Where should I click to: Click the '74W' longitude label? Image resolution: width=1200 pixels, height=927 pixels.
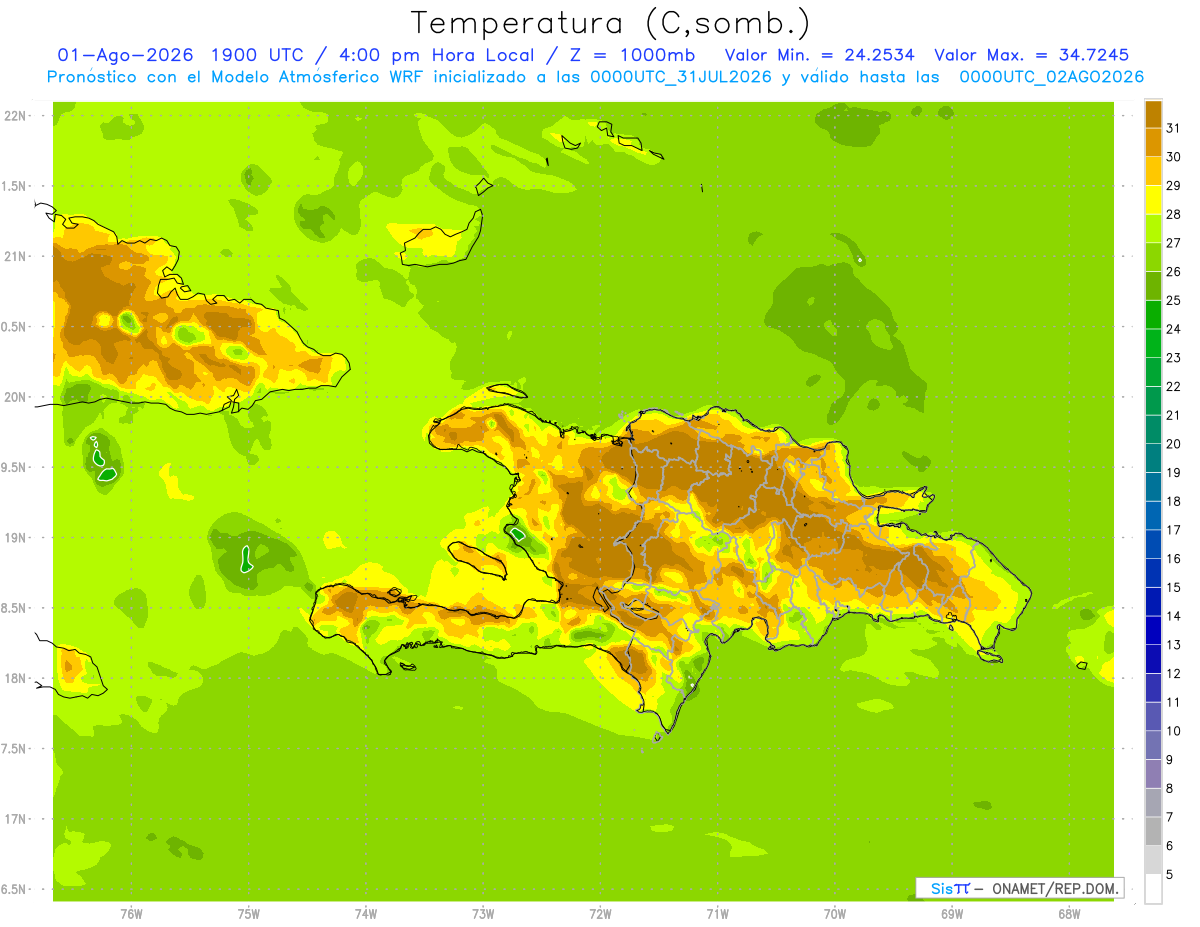click(366, 915)
